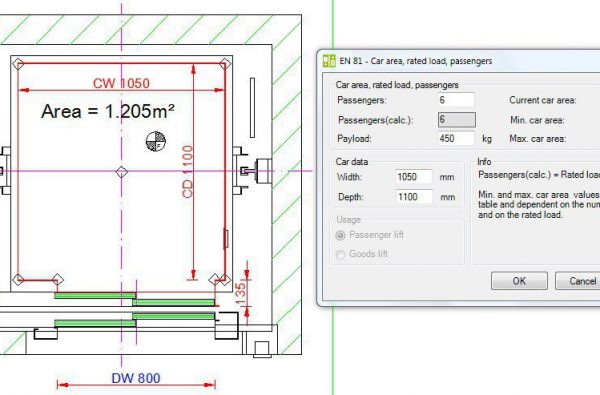The height and width of the screenshot is (395, 600).
Task: Click the top-right car corner grip
Action: coord(225,64)
